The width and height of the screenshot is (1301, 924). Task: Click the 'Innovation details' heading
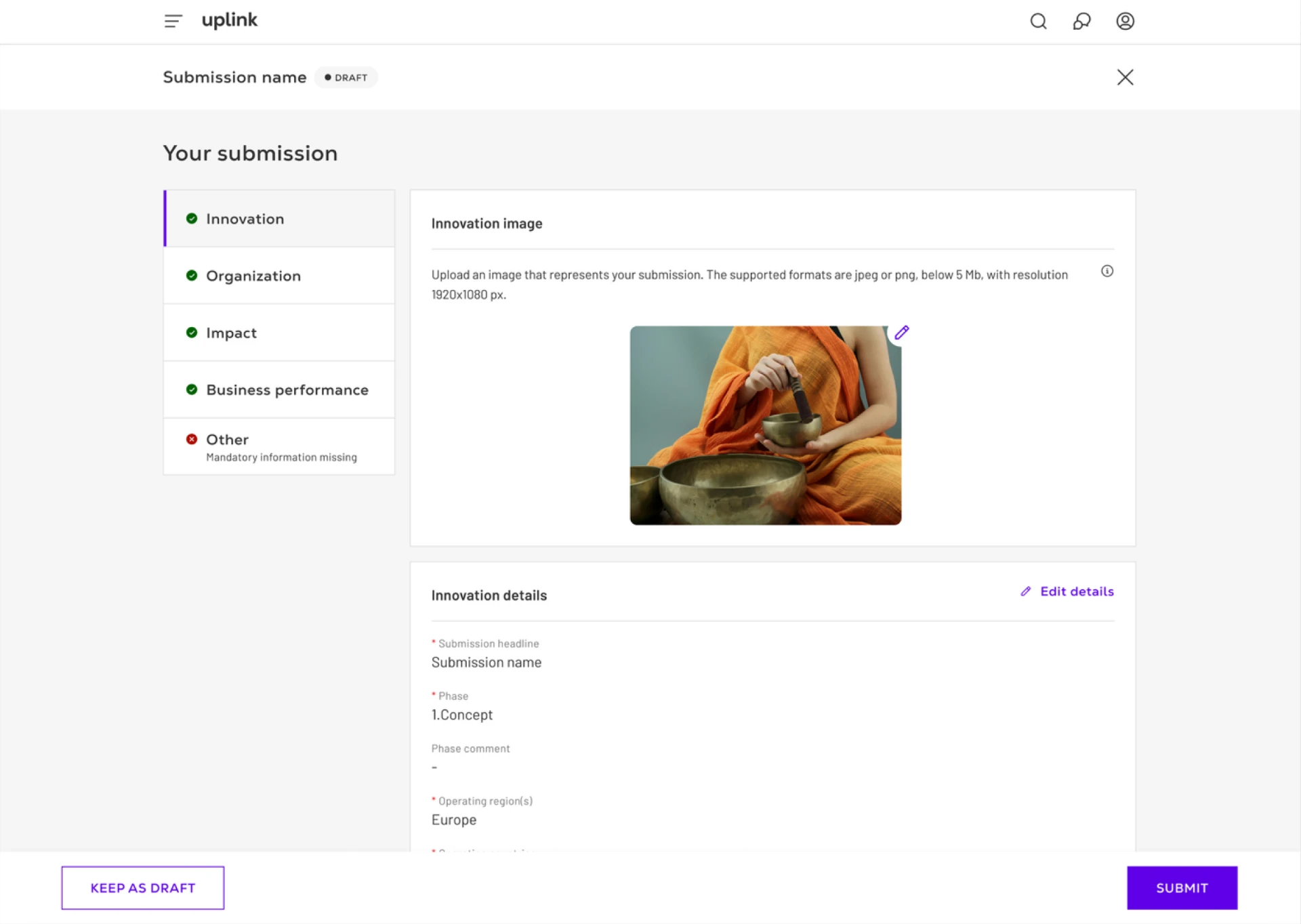[489, 595]
